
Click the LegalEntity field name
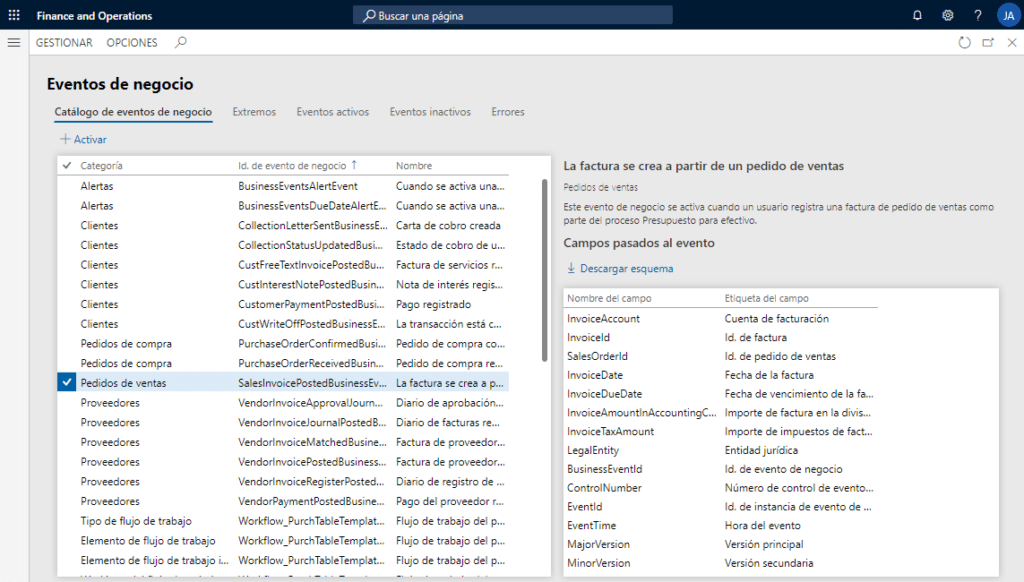592,450
